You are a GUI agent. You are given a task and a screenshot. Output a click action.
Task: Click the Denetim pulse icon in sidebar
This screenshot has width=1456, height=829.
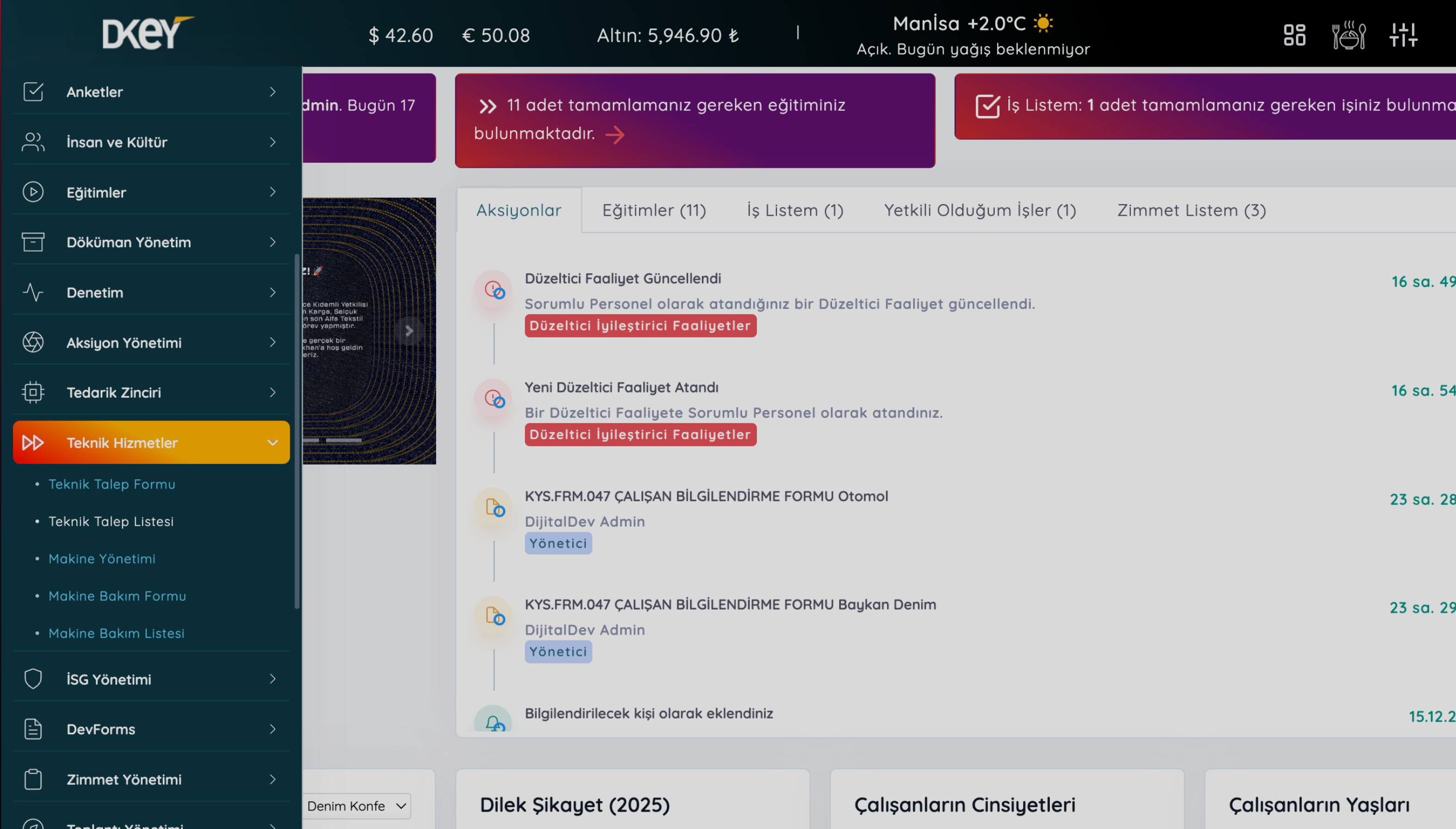pos(33,292)
